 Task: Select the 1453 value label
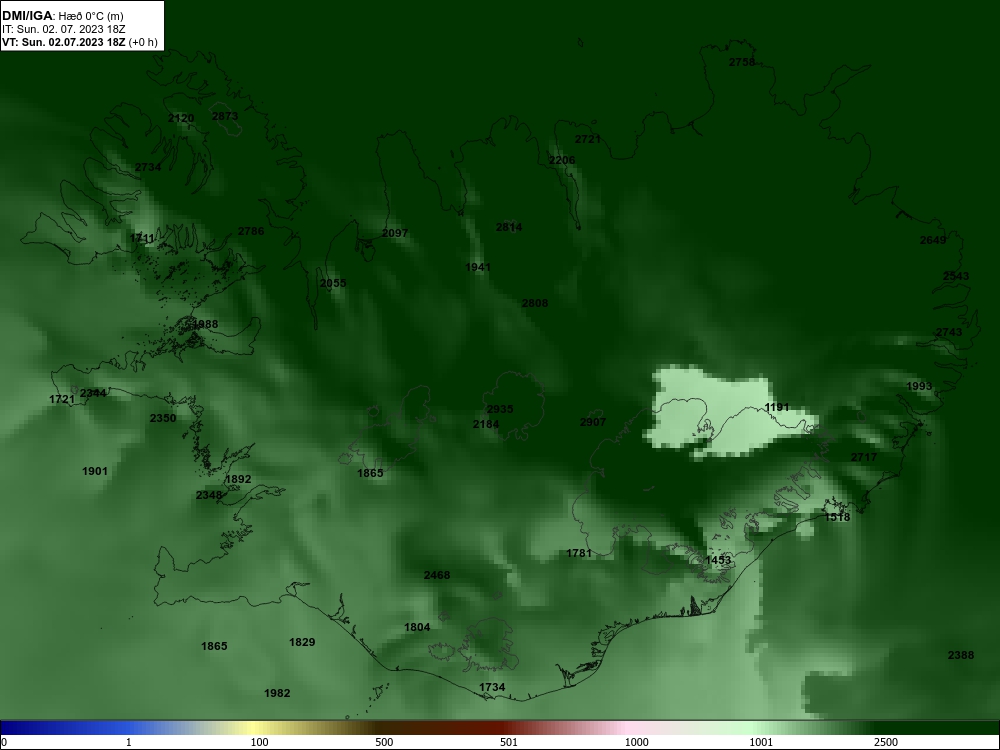point(718,560)
